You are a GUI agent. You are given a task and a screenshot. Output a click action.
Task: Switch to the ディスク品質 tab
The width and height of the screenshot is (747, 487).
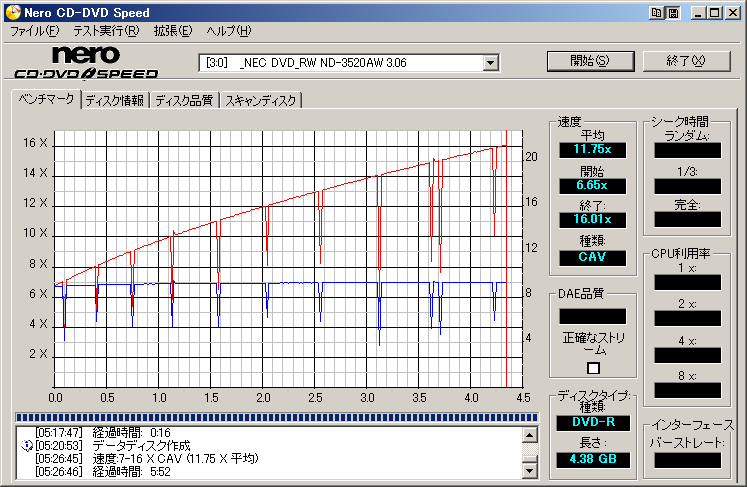184,101
